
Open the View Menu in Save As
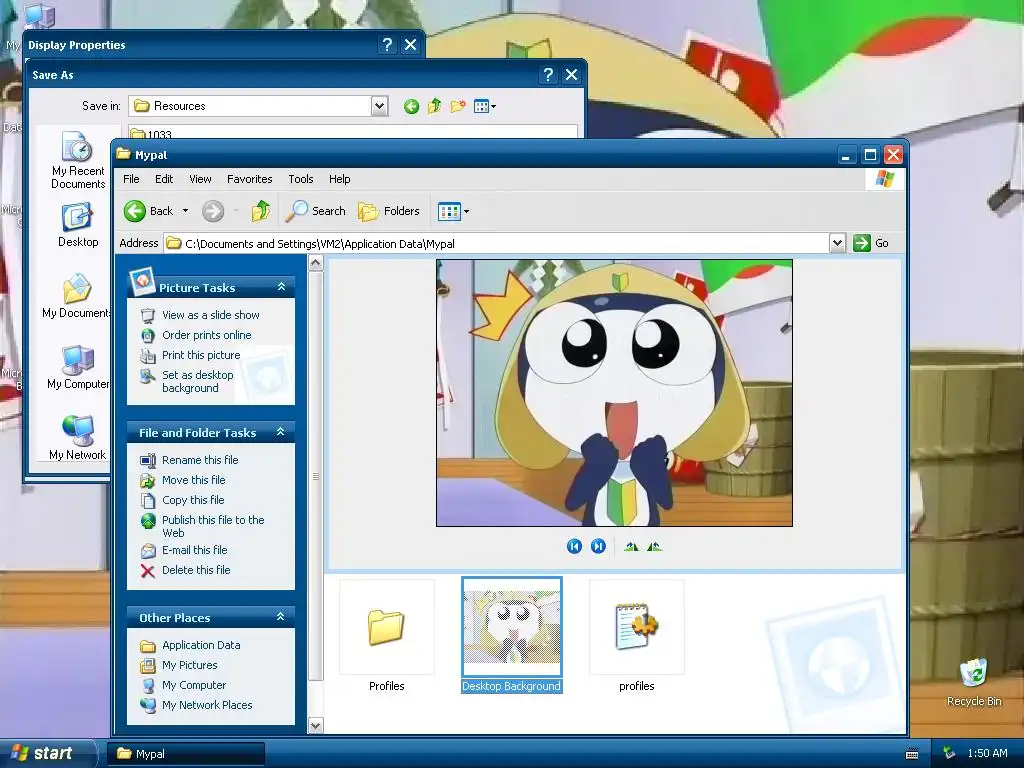click(485, 106)
